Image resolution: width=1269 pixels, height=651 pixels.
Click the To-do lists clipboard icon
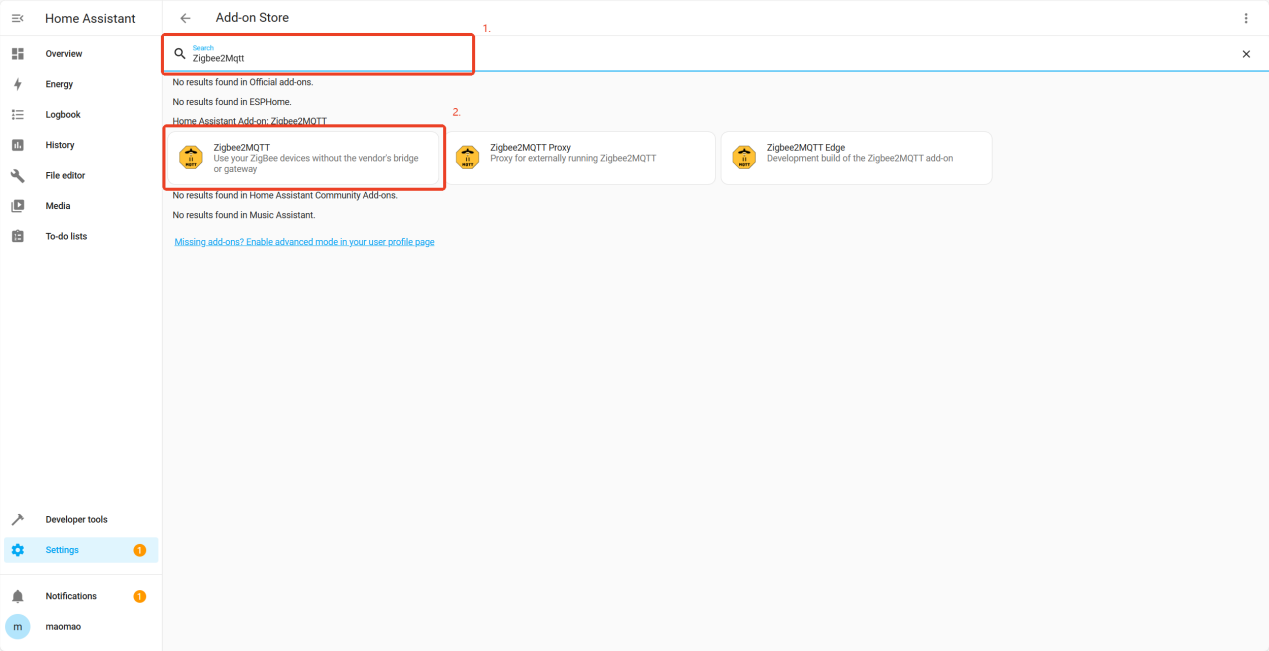(x=17, y=237)
